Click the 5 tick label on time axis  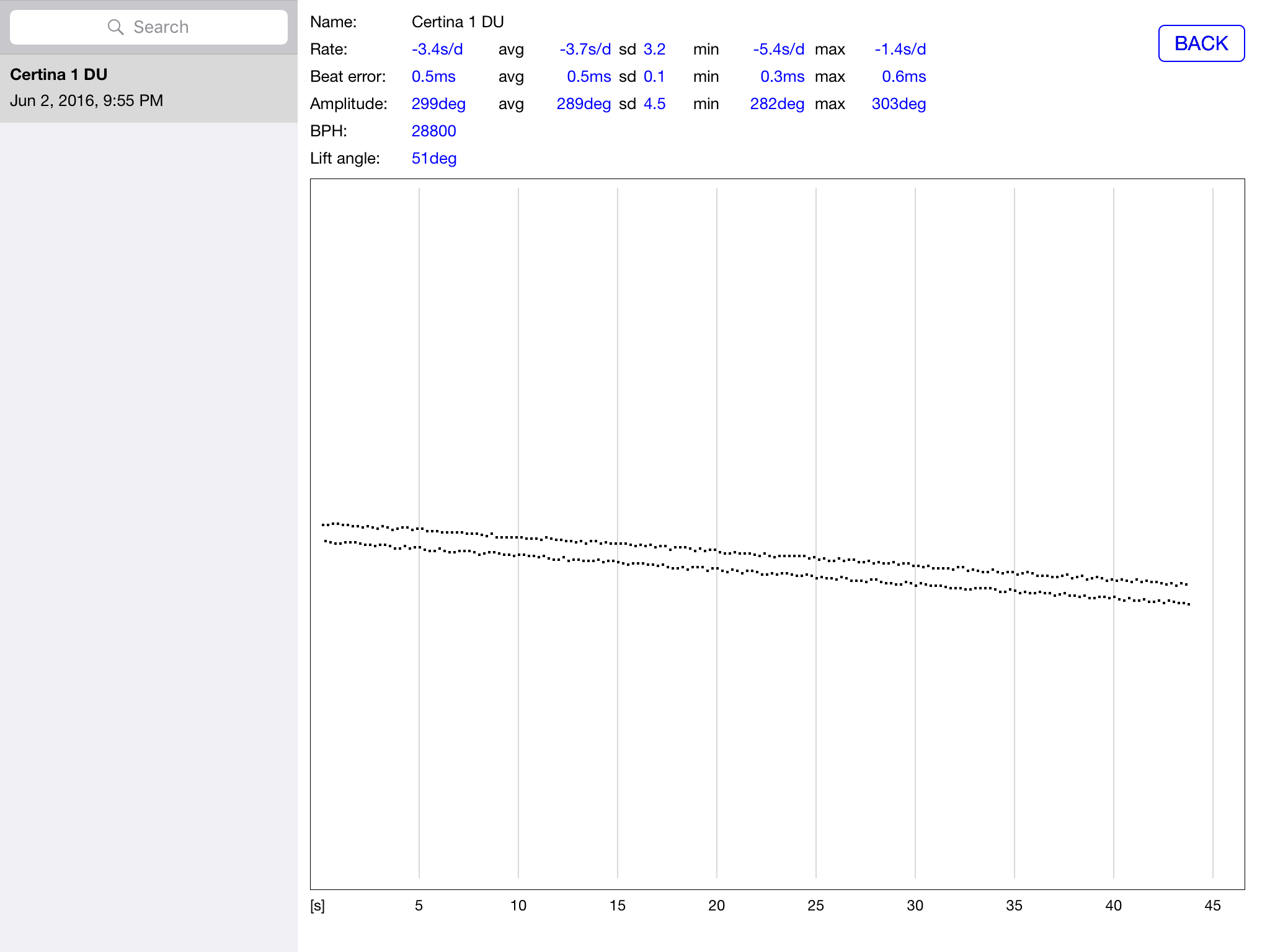tap(419, 906)
